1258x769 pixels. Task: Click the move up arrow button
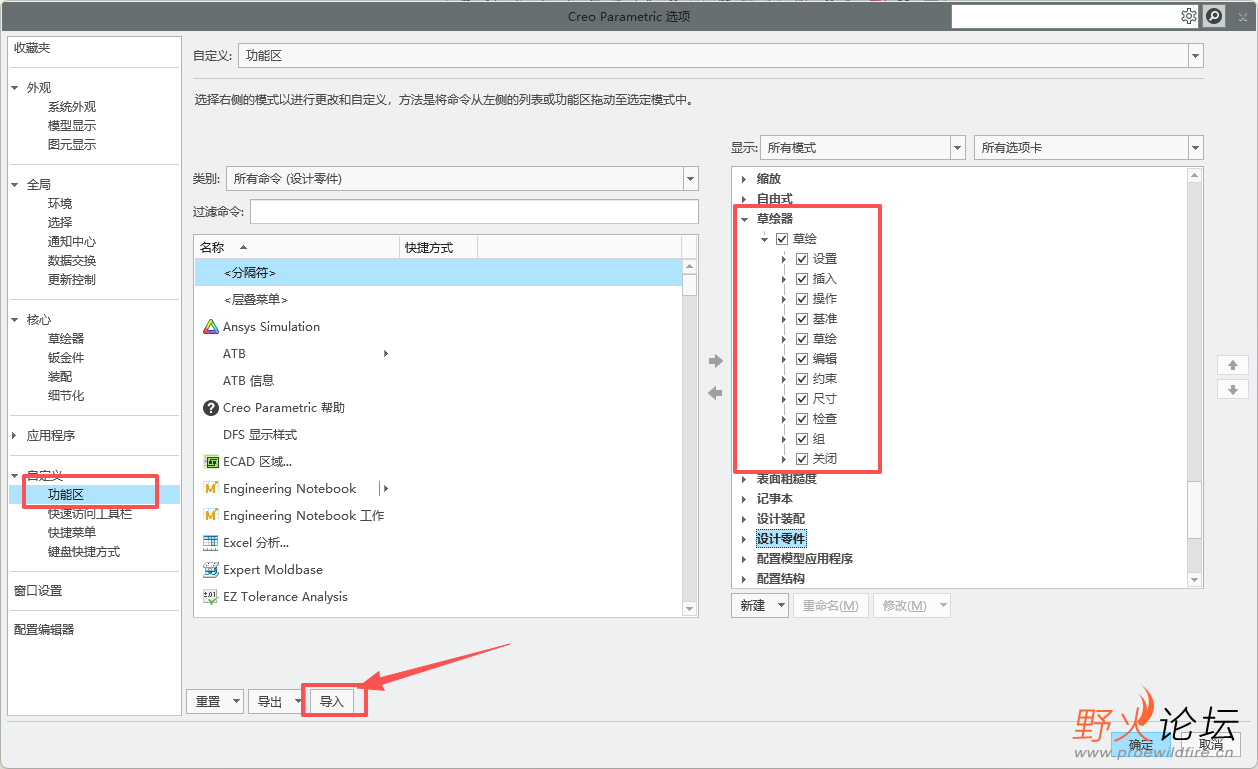point(1233,365)
